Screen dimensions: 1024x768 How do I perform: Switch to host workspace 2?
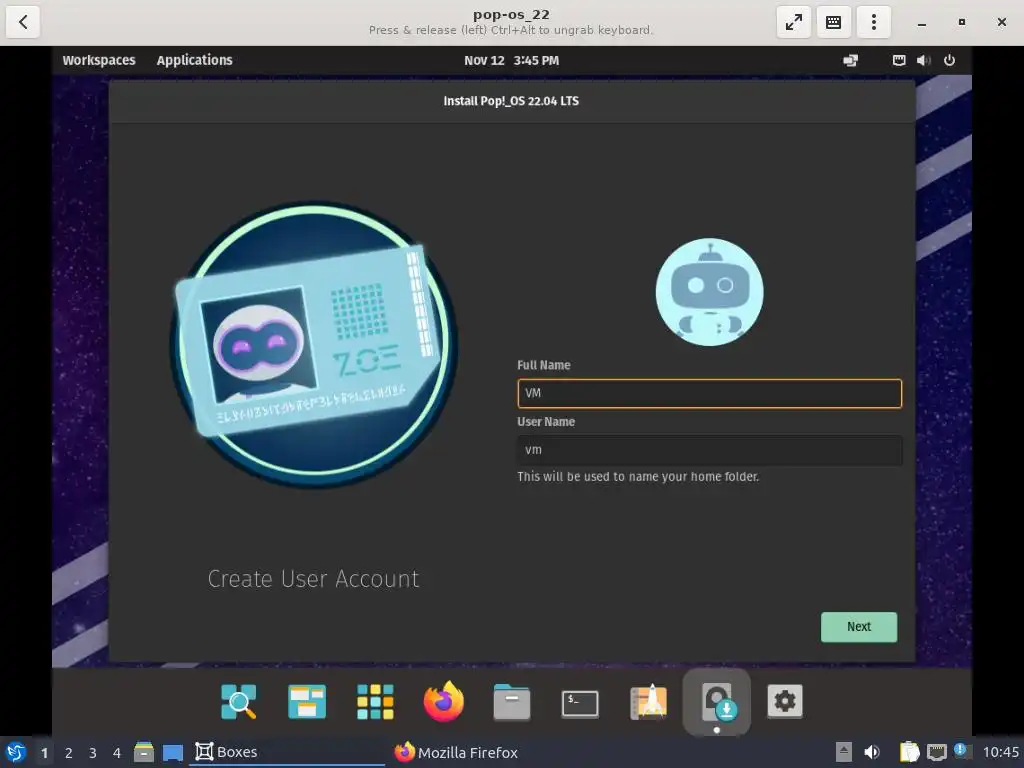[69, 753]
